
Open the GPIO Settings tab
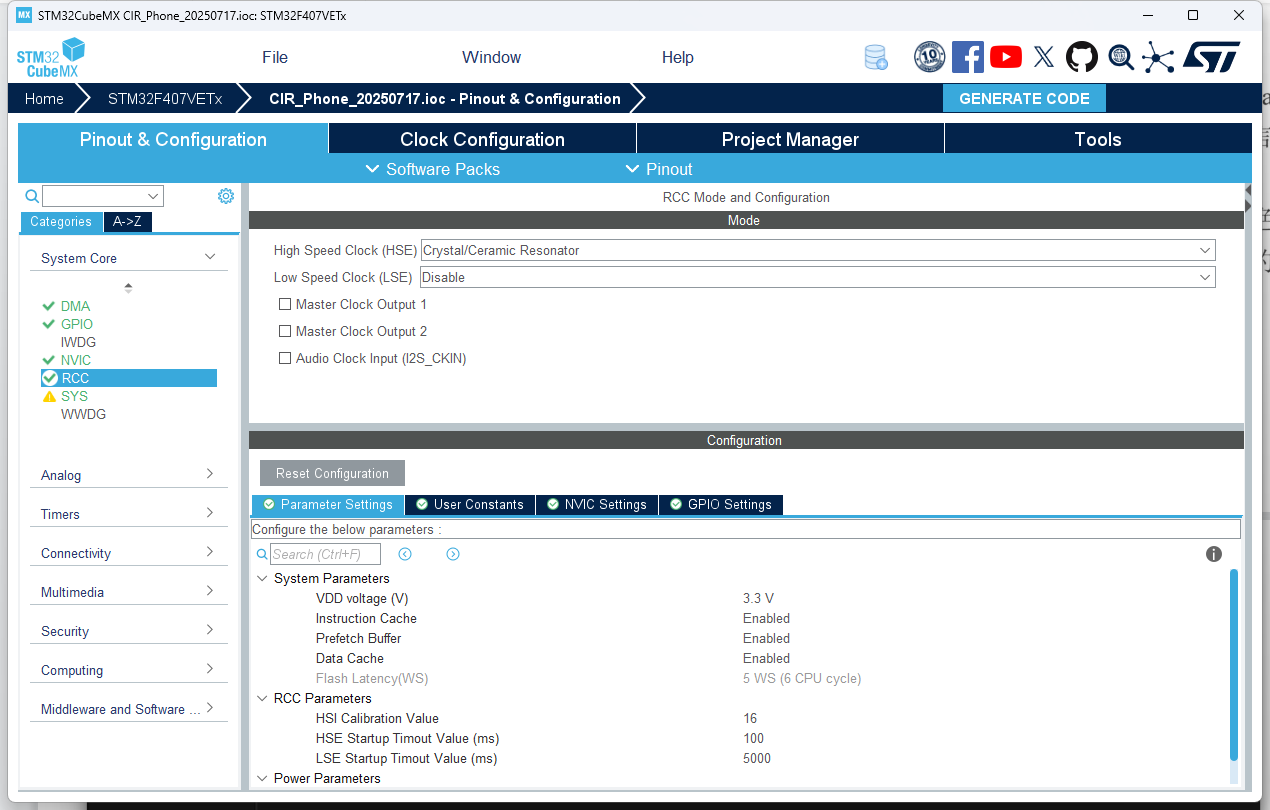click(x=721, y=505)
